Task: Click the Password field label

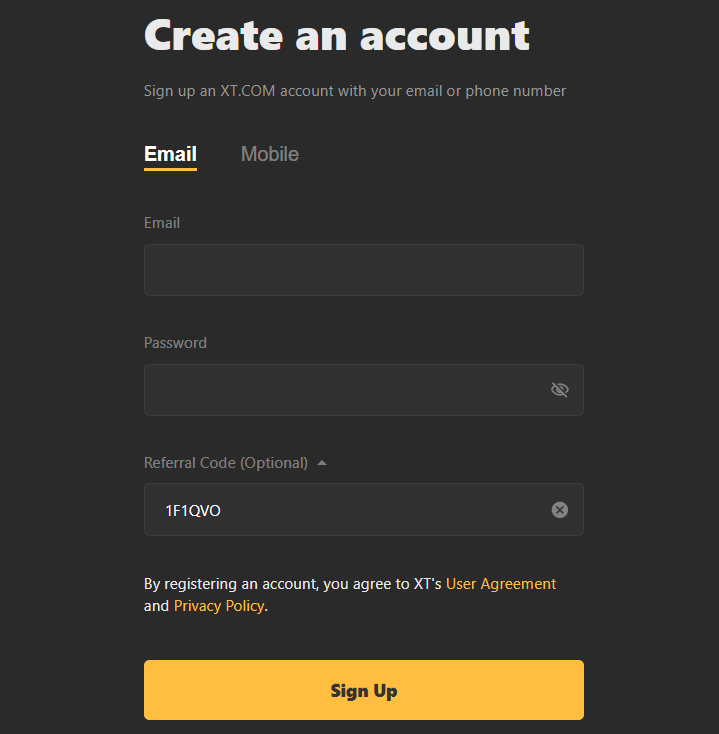Action: point(175,343)
